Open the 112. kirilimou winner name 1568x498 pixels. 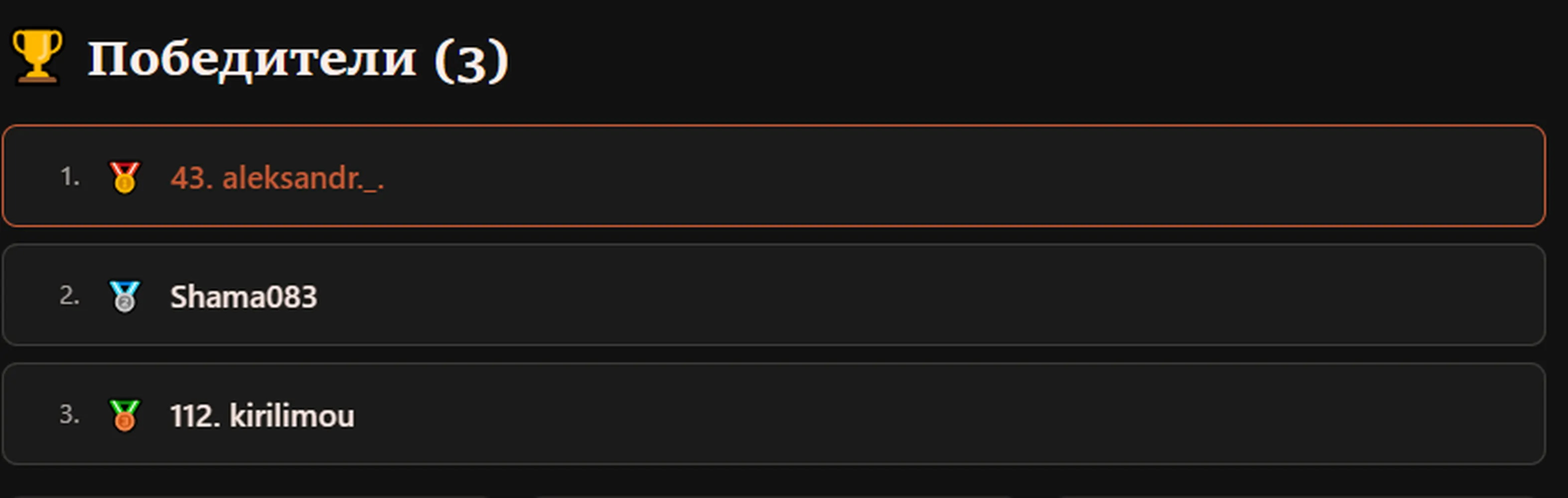[262, 416]
